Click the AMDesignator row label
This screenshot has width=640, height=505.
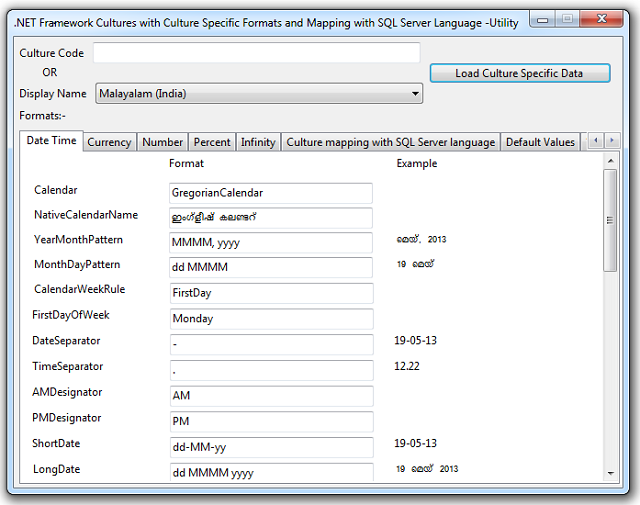click(x=67, y=392)
